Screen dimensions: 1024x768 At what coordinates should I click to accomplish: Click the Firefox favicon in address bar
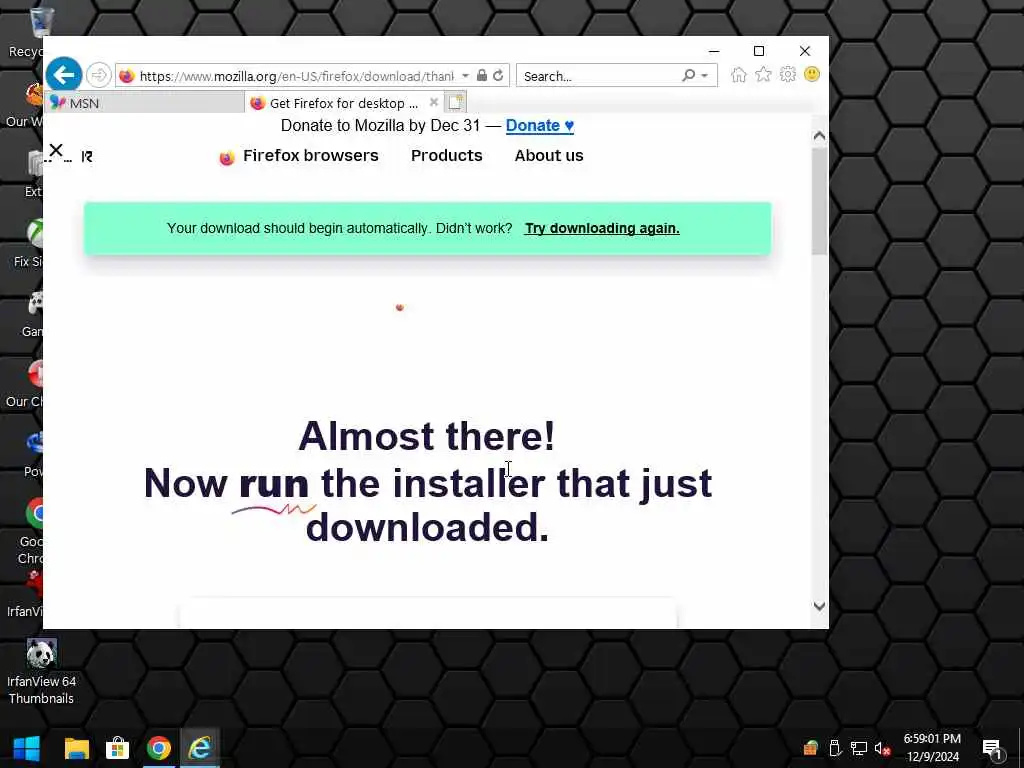pos(127,76)
